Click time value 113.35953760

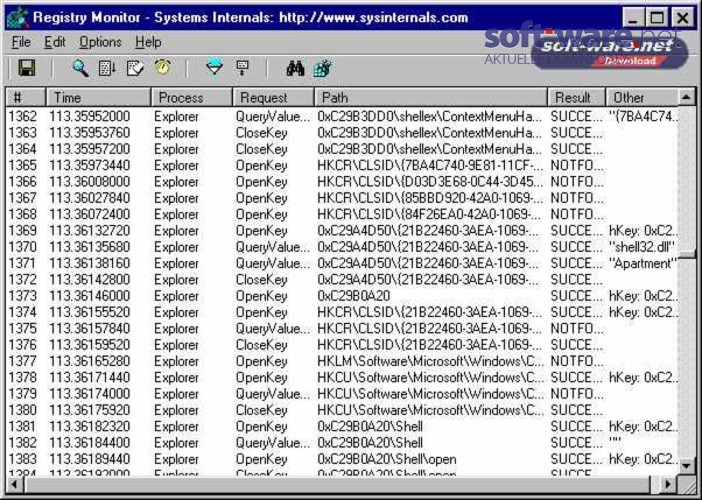click(90, 132)
